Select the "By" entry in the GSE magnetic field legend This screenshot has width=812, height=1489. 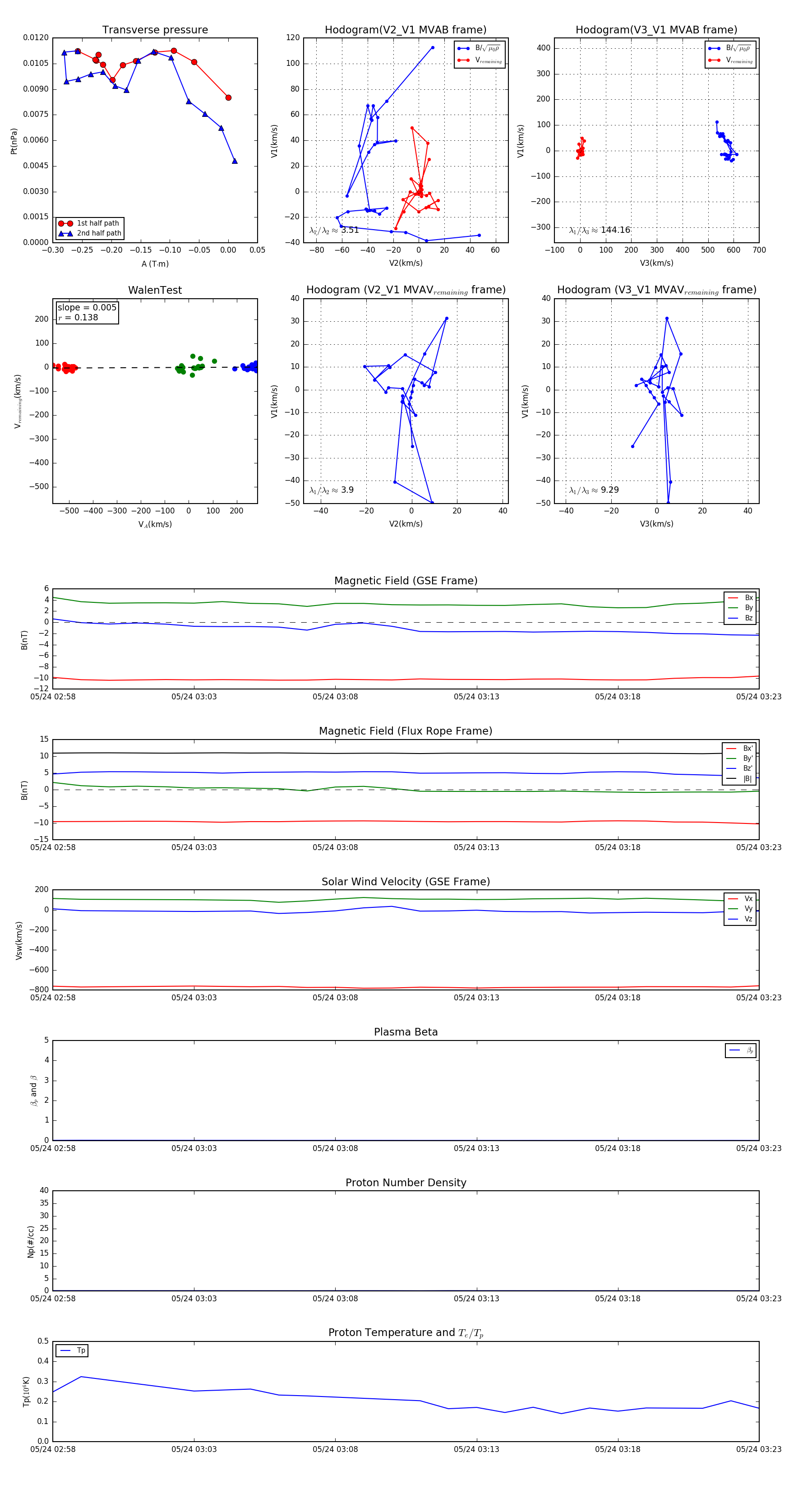740,608
